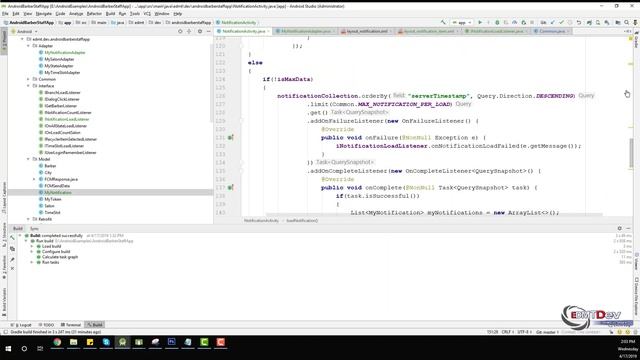Click the Make Project hammer icon
Screen dimensions: 640x360
coord(443,22)
